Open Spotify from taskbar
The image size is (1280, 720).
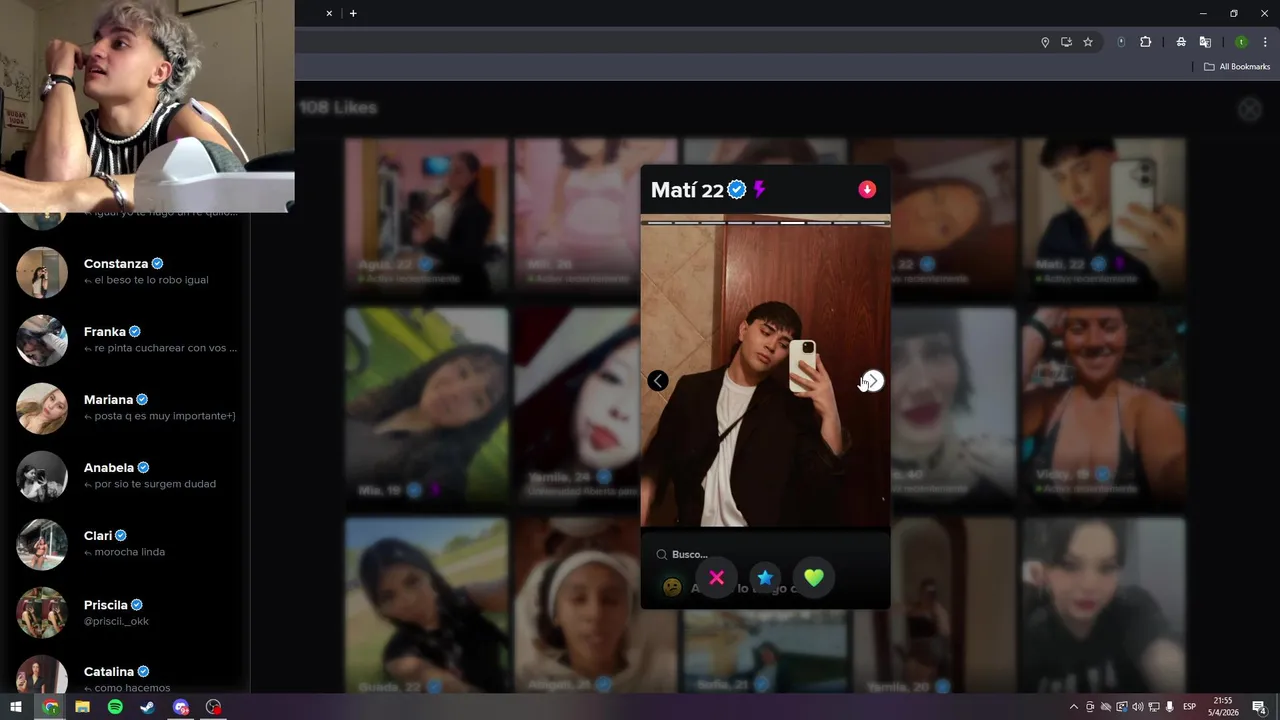[115, 707]
